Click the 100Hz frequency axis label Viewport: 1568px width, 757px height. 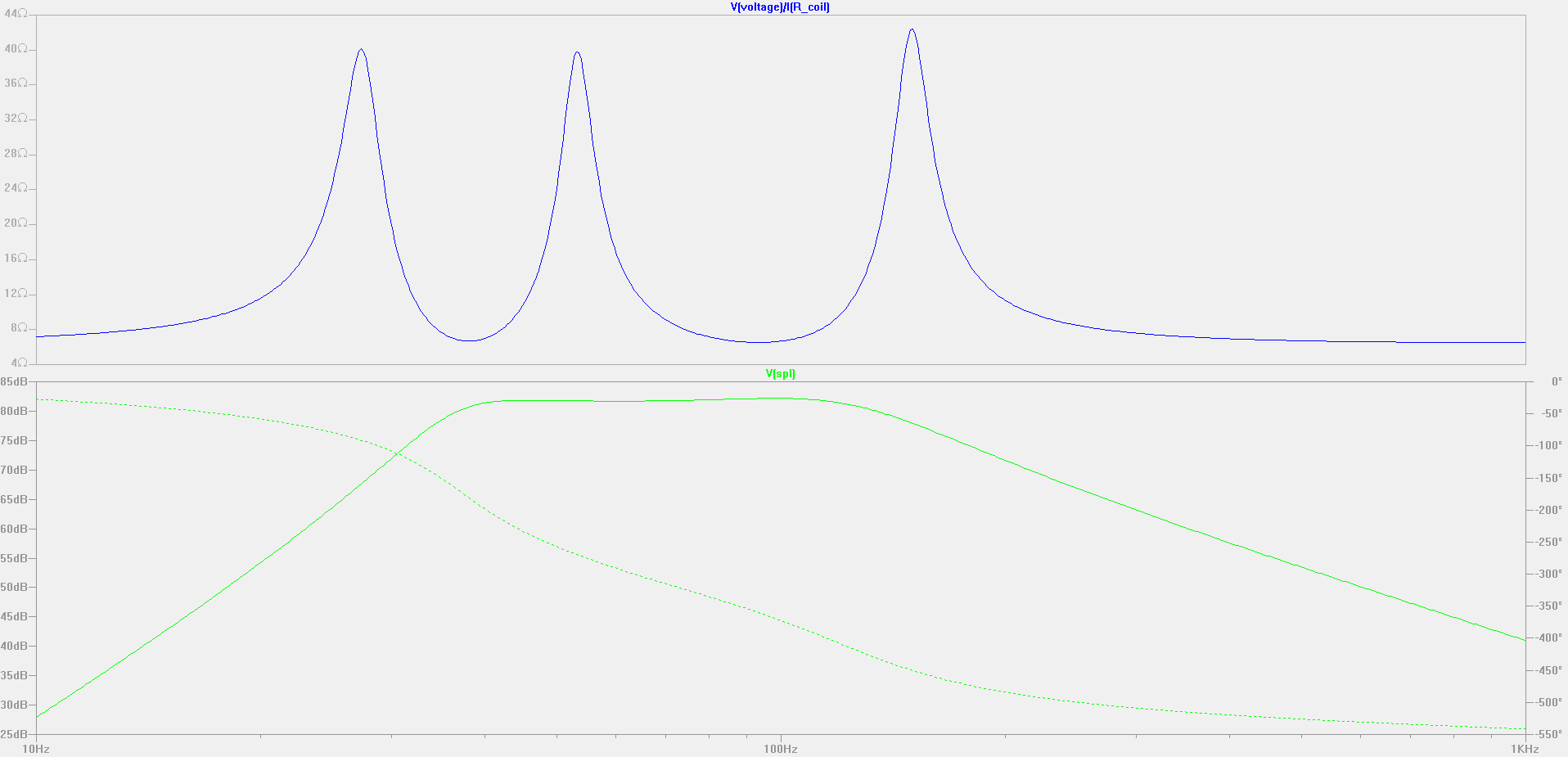[x=780, y=749]
